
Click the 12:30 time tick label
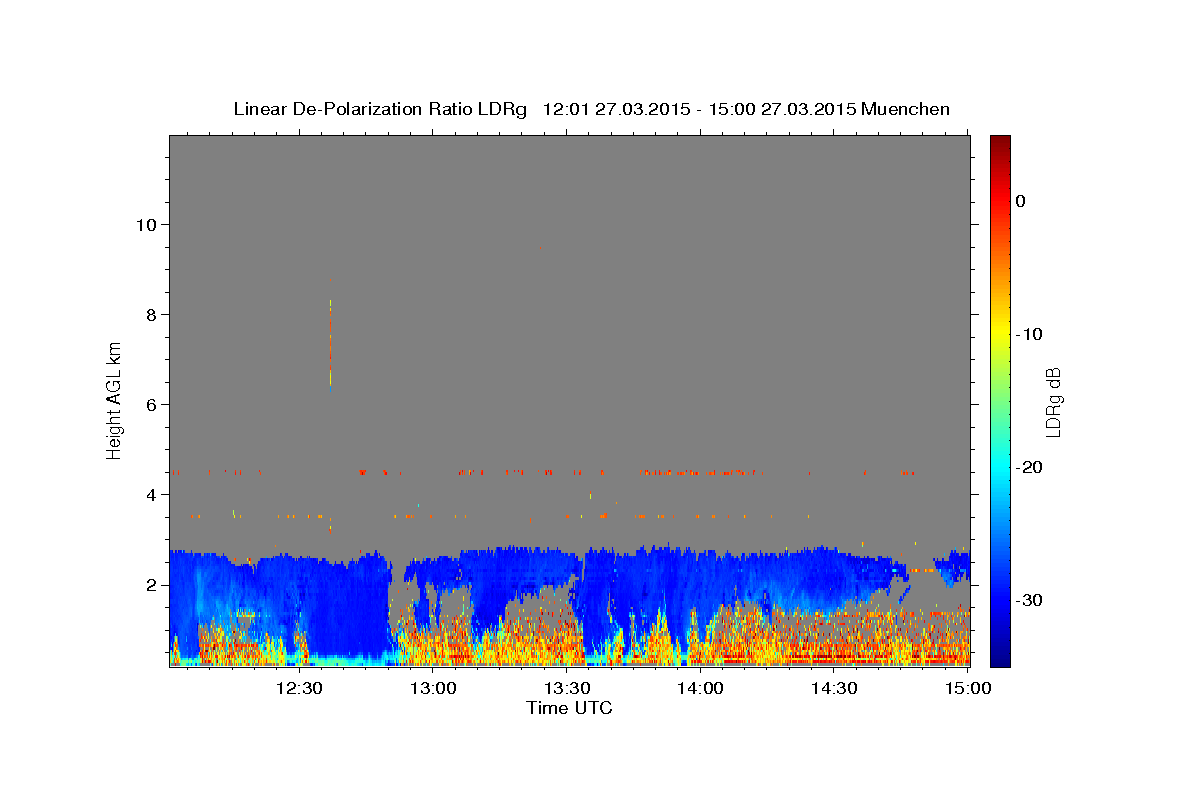coord(299,688)
